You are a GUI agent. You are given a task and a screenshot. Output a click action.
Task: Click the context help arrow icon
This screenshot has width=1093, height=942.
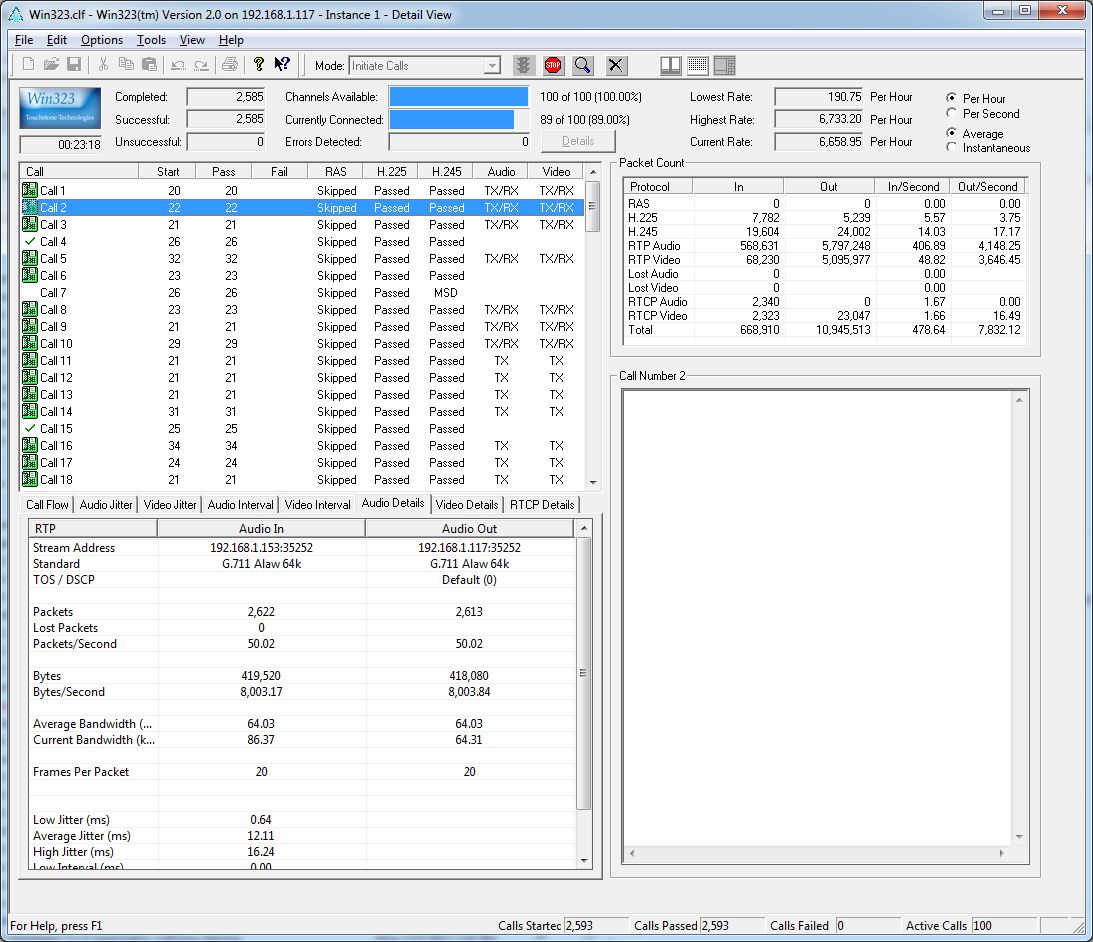click(x=282, y=65)
